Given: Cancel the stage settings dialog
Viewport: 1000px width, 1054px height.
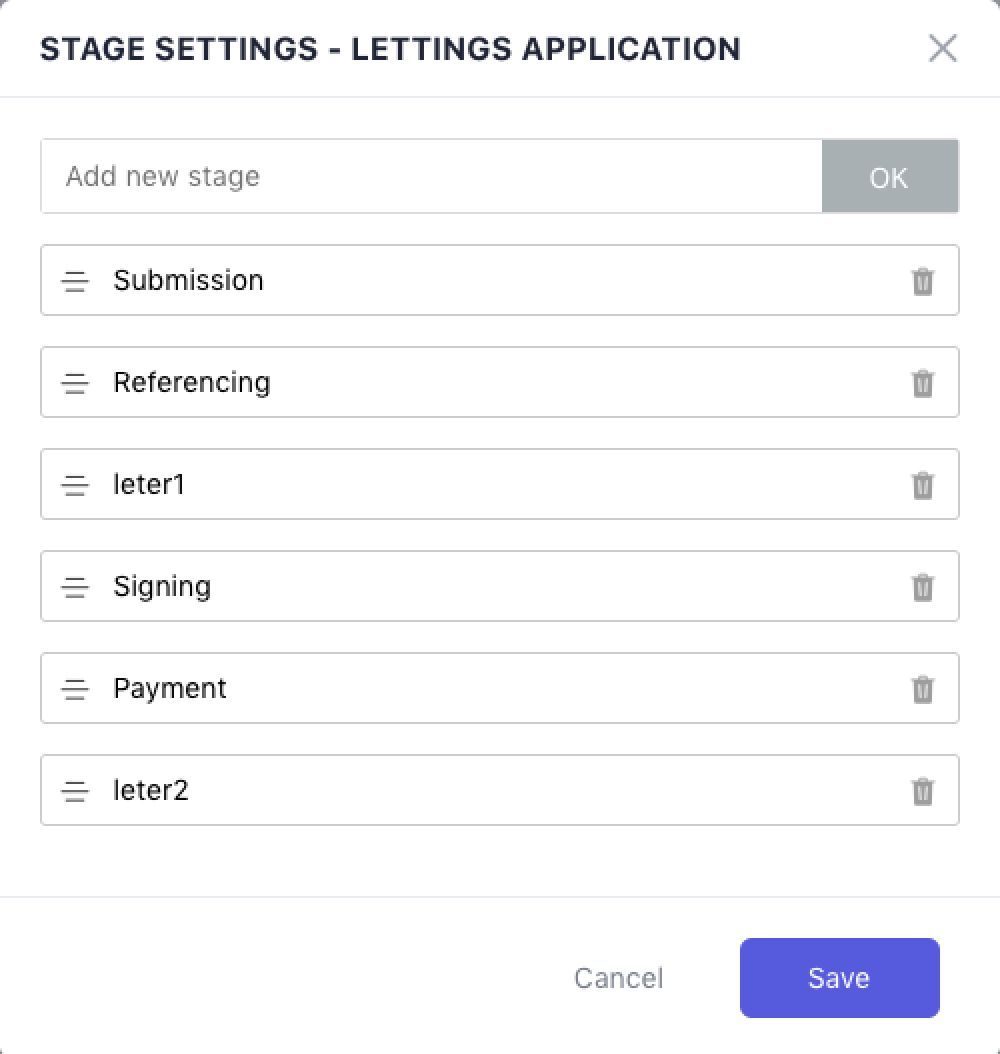Looking at the screenshot, I should point(618,978).
